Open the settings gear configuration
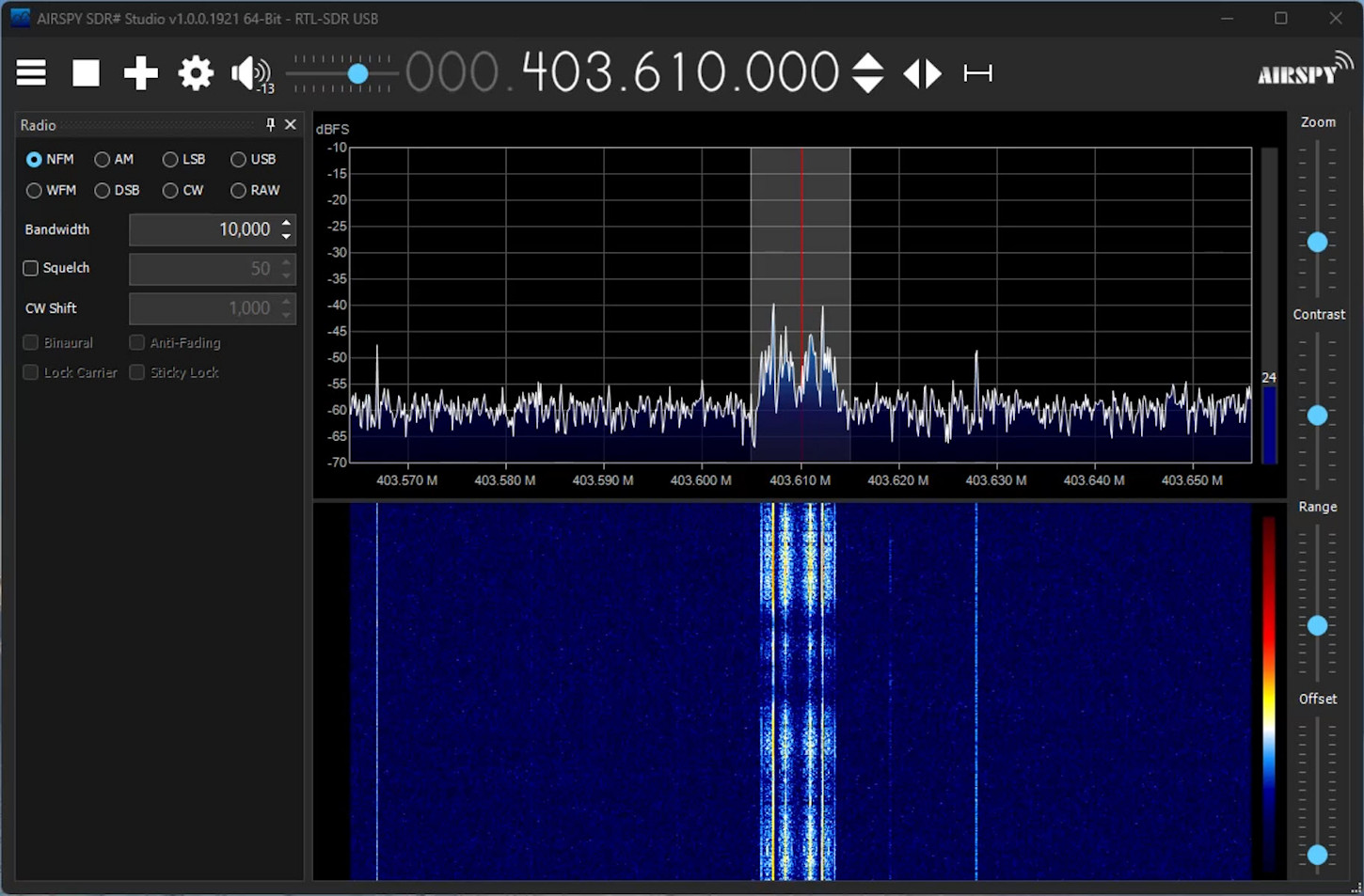The image size is (1364, 896). point(195,73)
